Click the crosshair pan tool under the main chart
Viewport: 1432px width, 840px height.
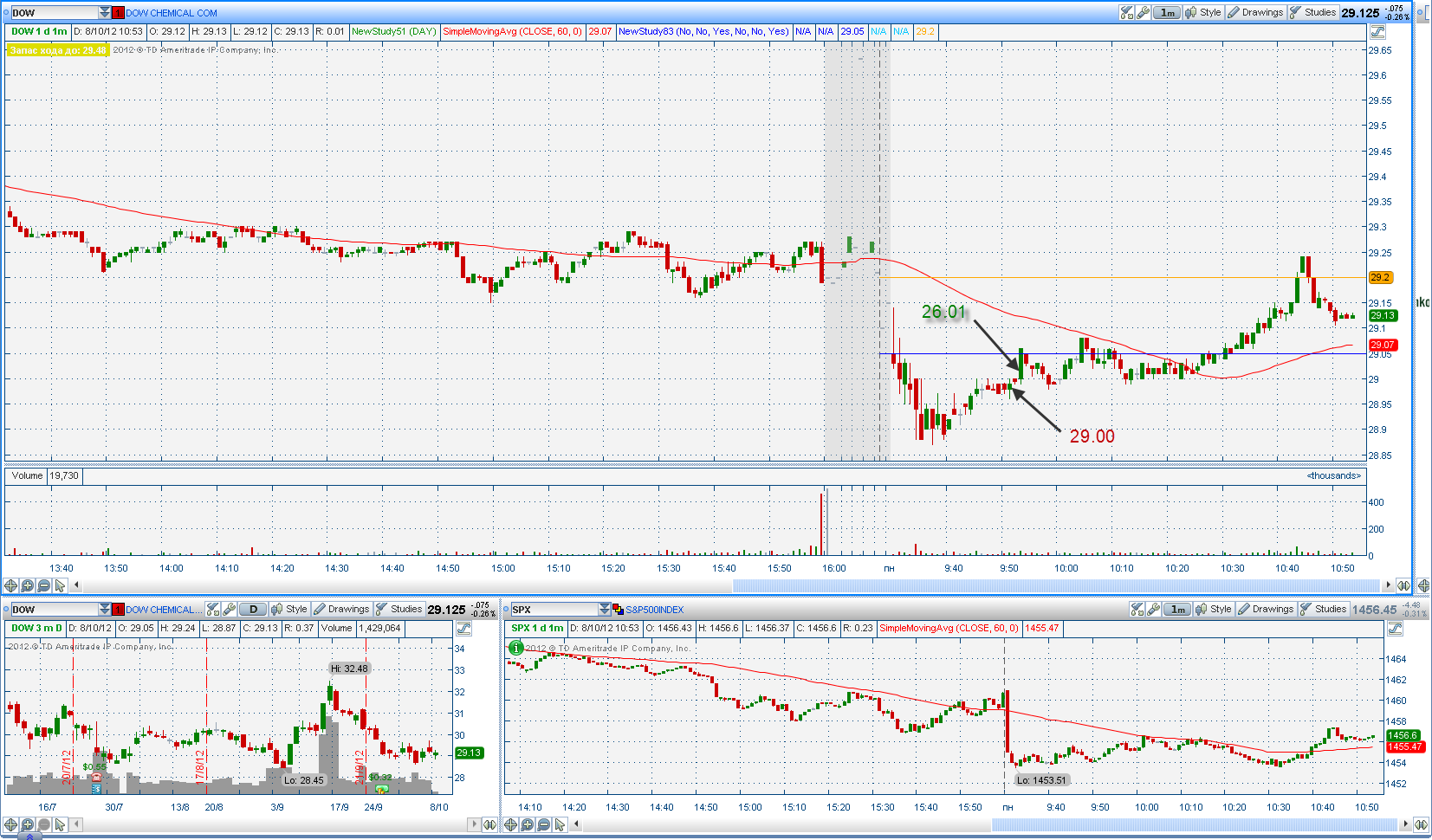[10, 585]
